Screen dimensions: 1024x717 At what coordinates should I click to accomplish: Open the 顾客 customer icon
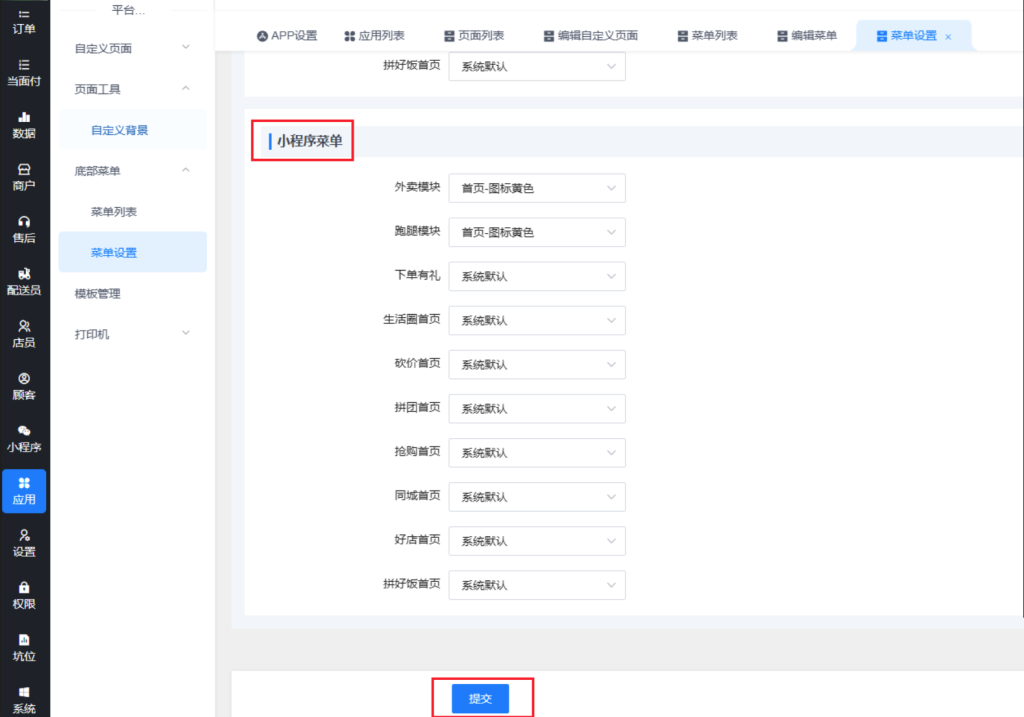[24, 379]
